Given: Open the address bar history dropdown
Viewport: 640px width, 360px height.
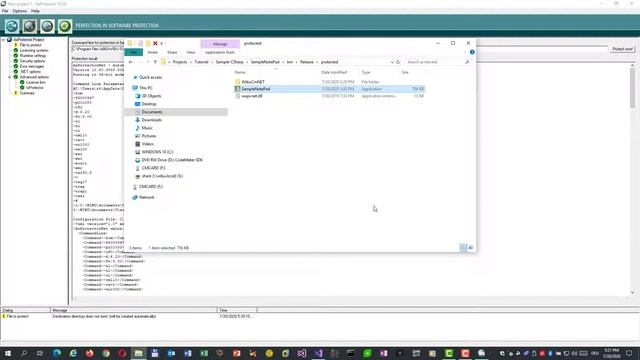Looking at the screenshot, I should tap(392, 62).
